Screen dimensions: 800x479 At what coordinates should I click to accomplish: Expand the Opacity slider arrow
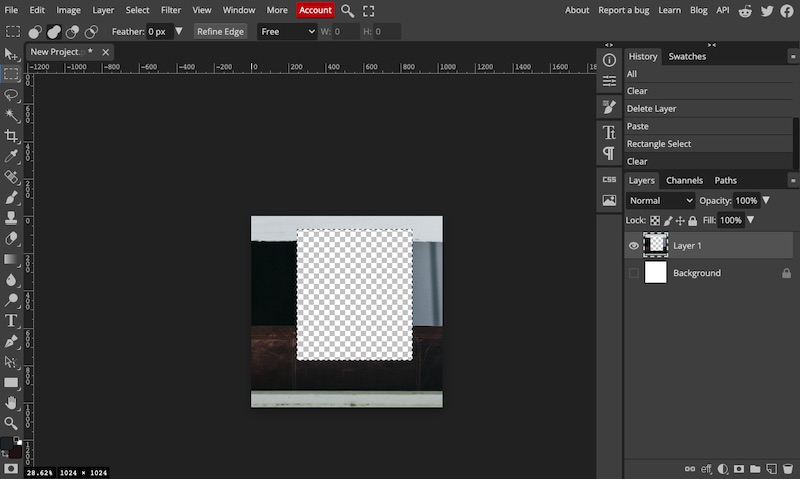tap(767, 200)
